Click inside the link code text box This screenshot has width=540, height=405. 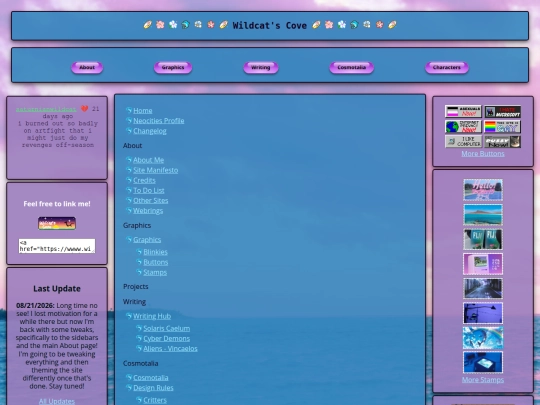57,246
